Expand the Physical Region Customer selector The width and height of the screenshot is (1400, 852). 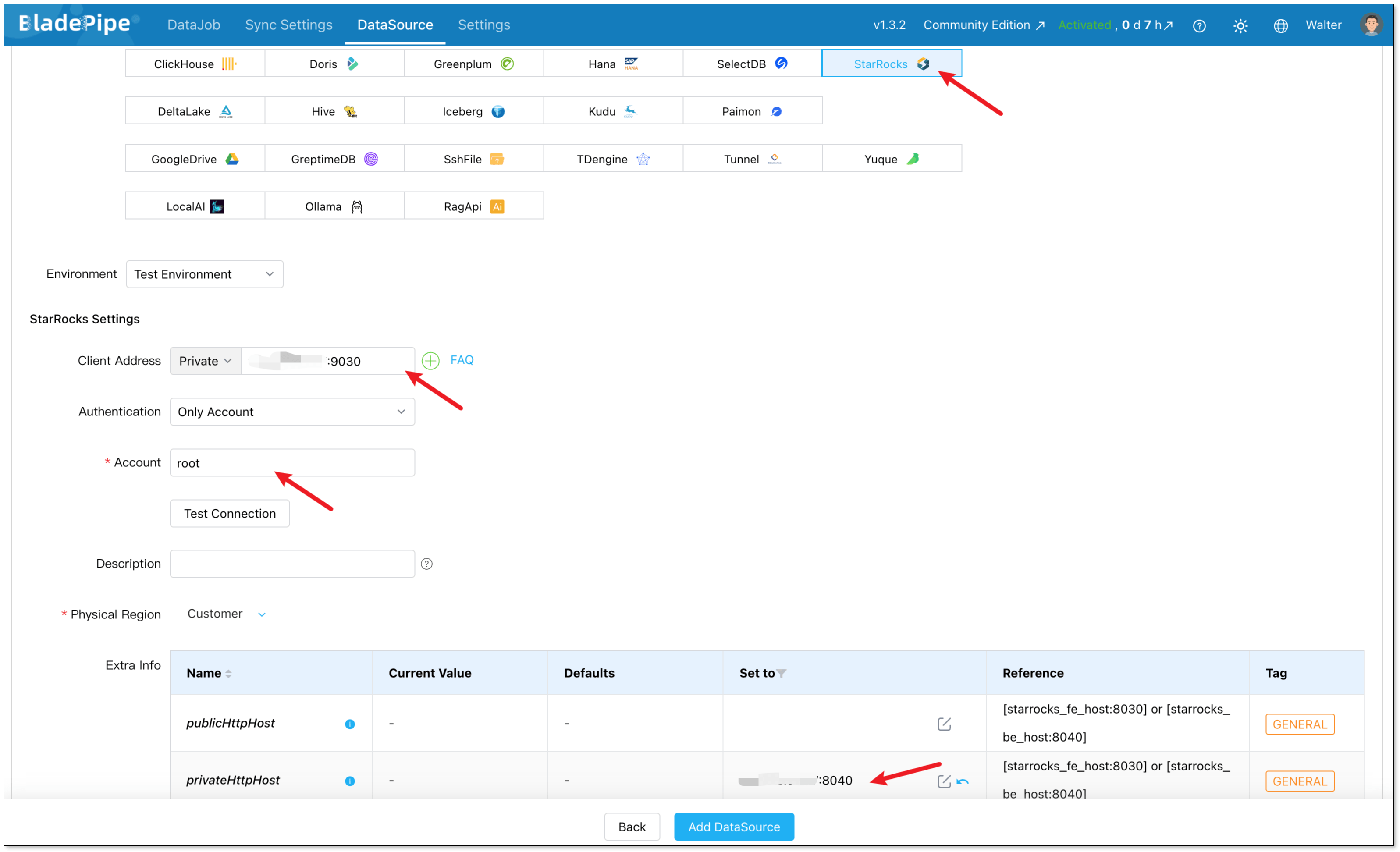coord(226,614)
